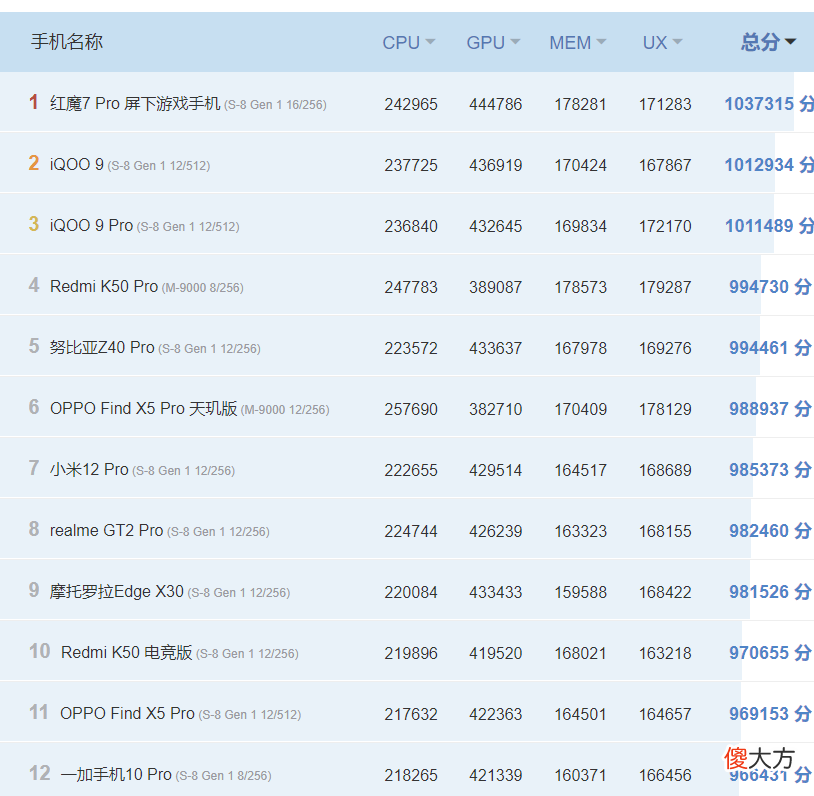The width and height of the screenshot is (814, 796).
Task: Click total score 1012934 分
Action: [769, 165]
